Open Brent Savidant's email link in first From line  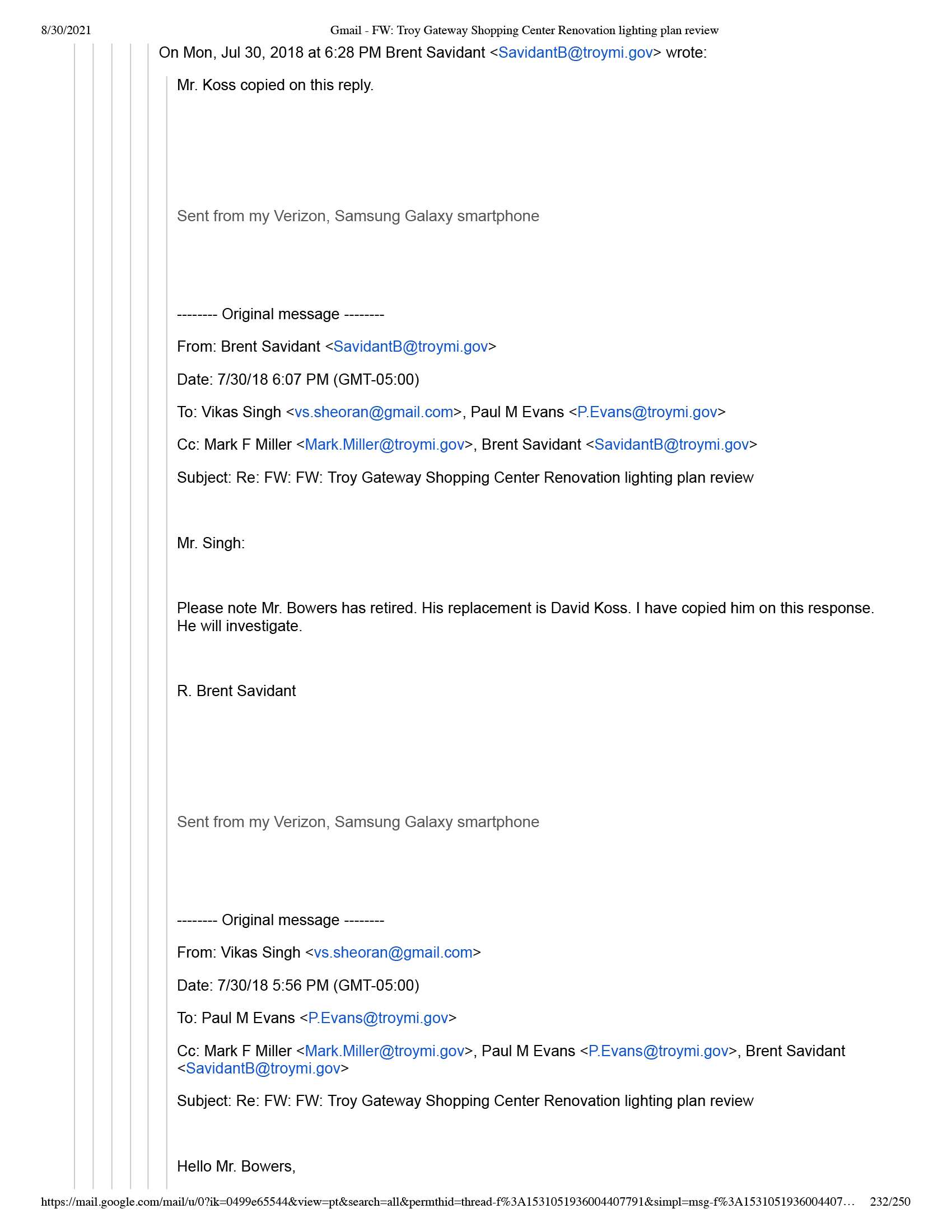(x=410, y=346)
